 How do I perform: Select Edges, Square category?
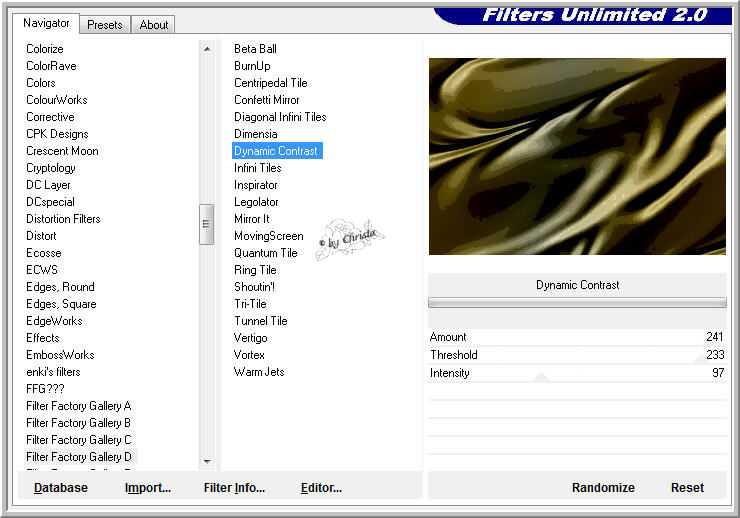pyautogui.click(x=61, y=304)
